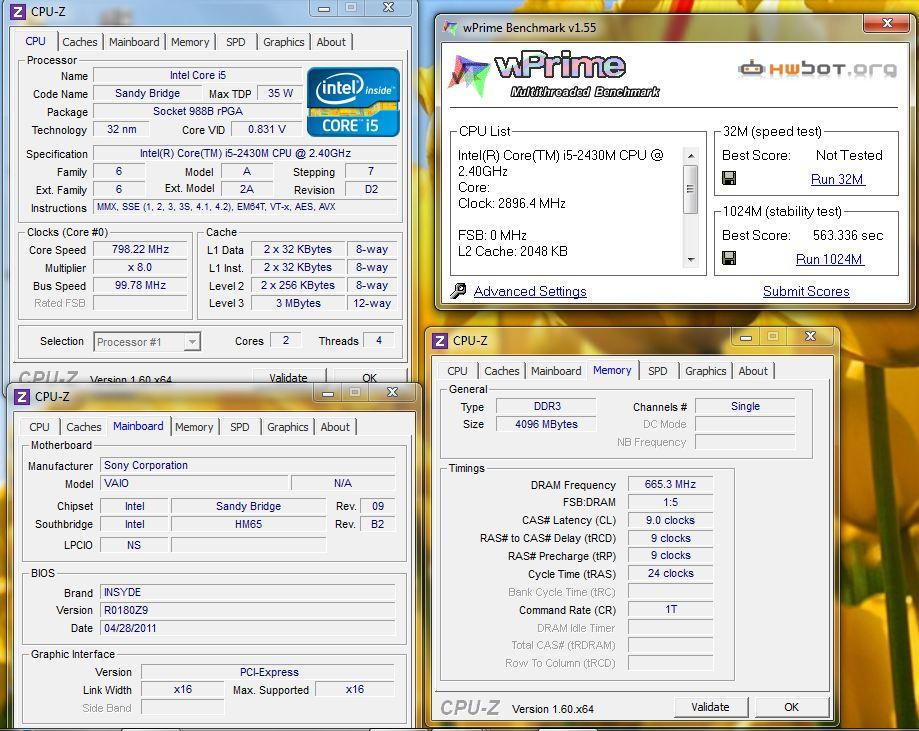Viewport: 919px width, 731px height.
Task: Click the Graphic Interface Version PCI-Express
Action: tap(269, 672)
